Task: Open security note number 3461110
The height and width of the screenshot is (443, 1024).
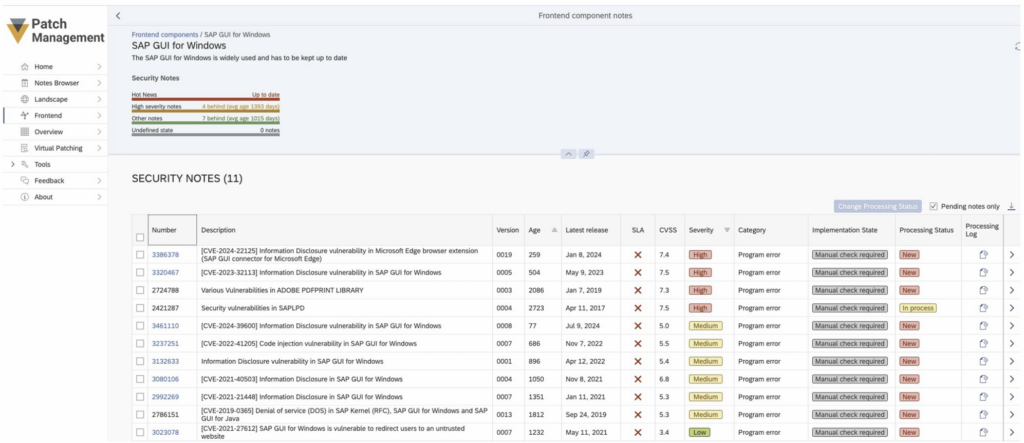Action: click(x=165, y=326)
